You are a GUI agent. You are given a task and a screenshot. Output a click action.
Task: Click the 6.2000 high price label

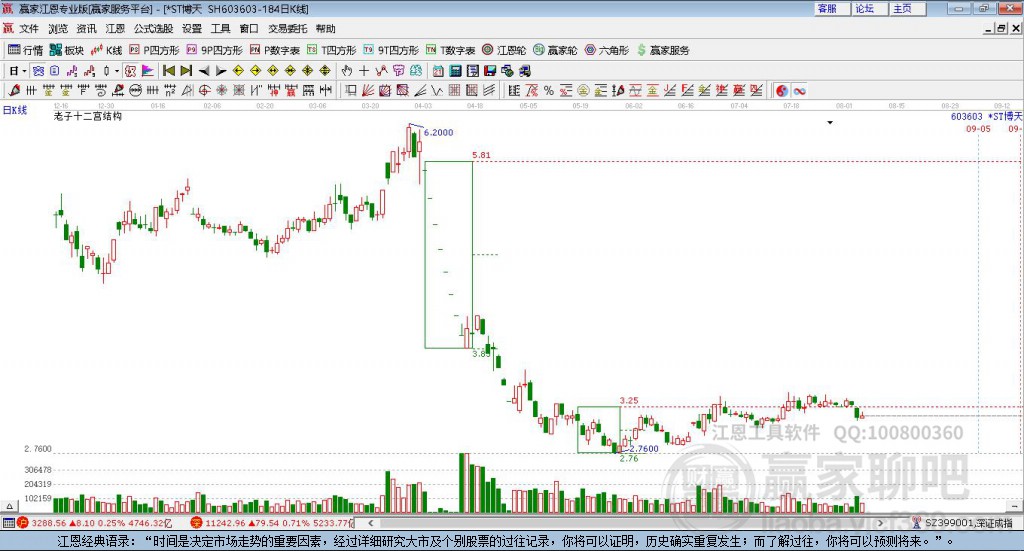click(x=438, y=133)
